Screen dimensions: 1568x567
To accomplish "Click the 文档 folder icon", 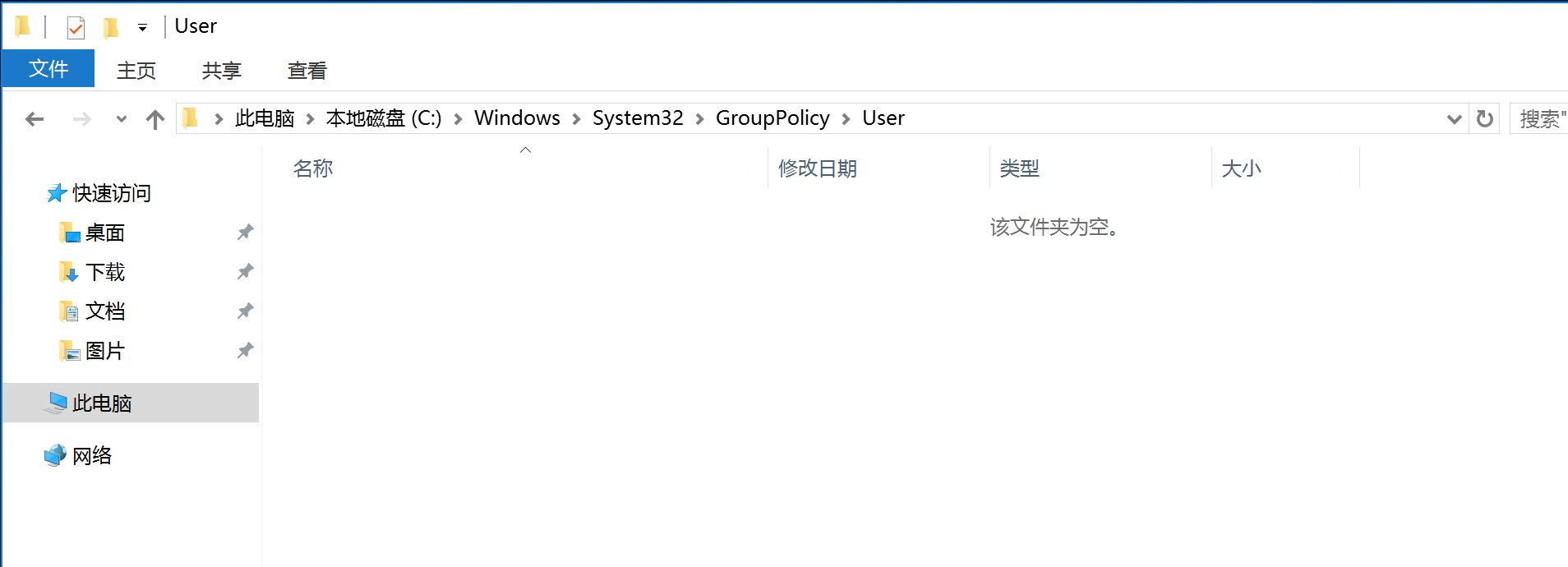I will (70, 311).
